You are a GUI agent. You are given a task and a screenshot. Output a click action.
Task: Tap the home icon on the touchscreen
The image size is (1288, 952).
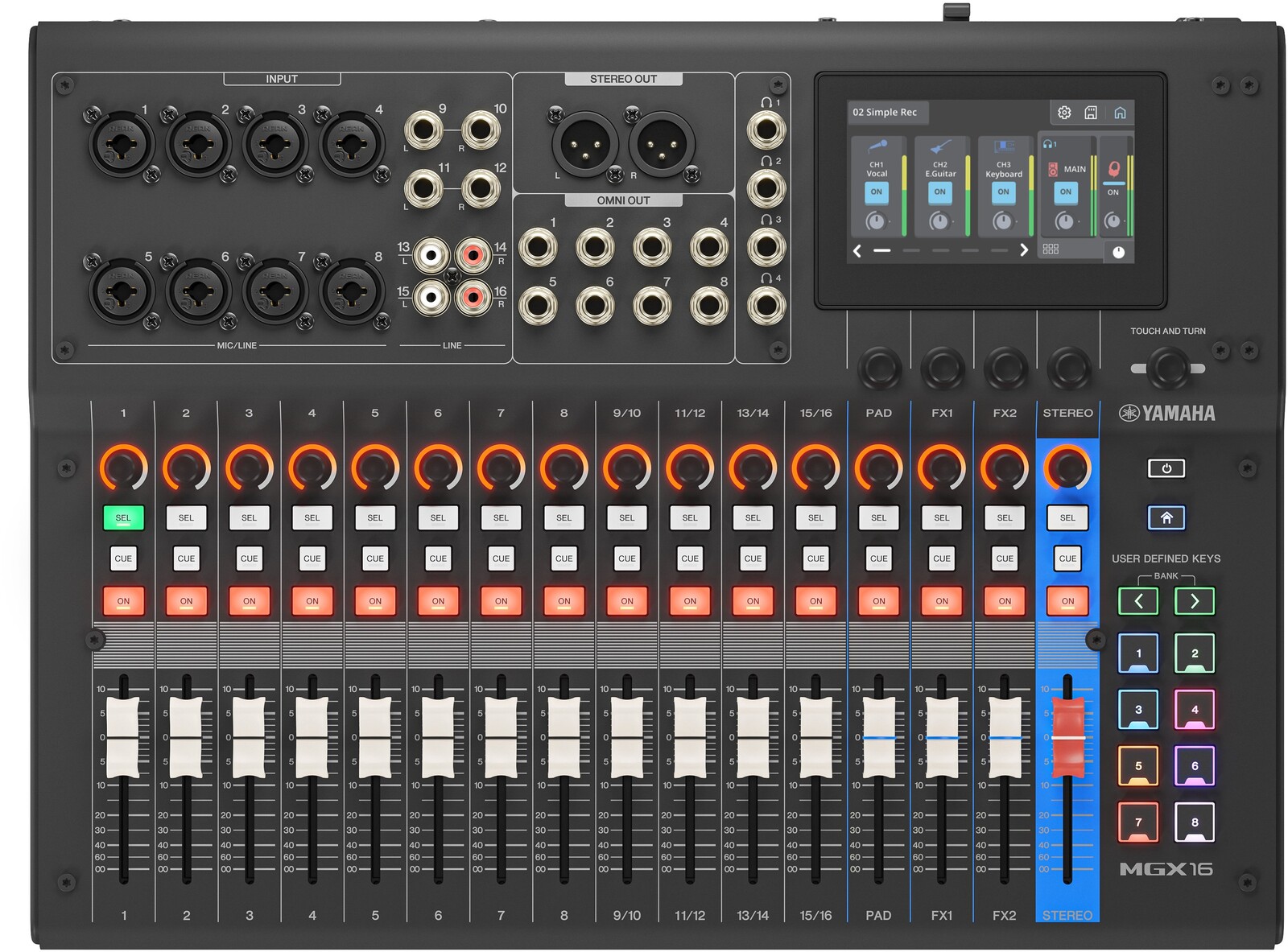coord(1120,113)
